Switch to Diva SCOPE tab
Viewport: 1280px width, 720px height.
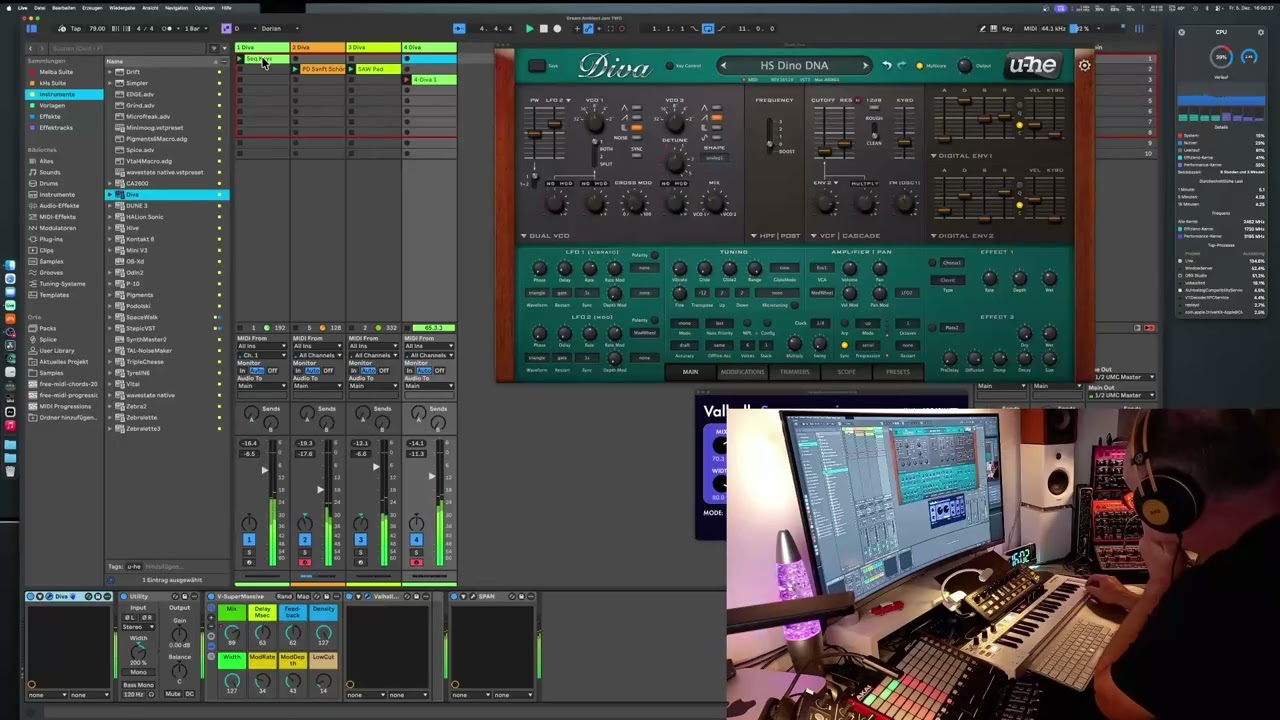click(846, 372)
